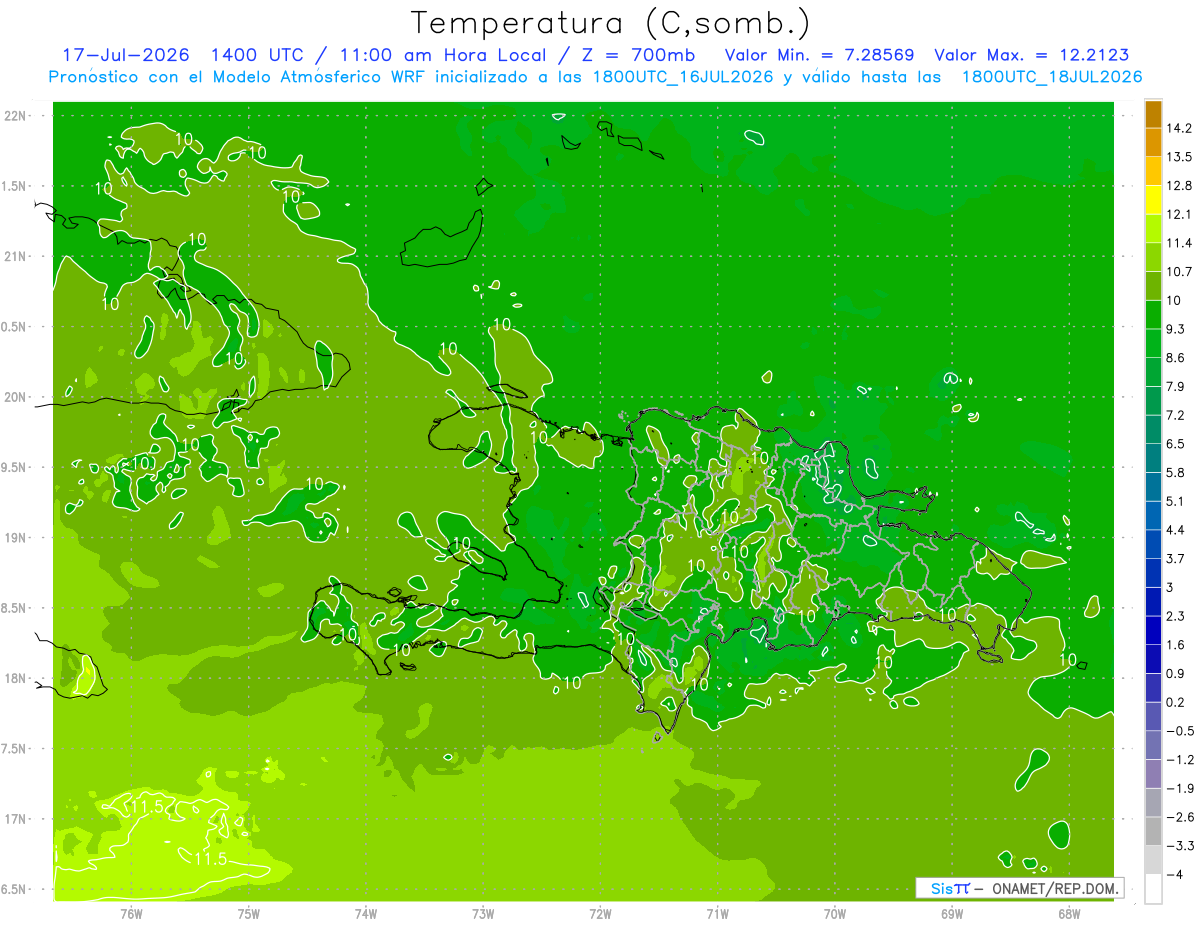Click the '76W' longitude axis label
This screenshot has width=1200, height=927.
(131, 913)
